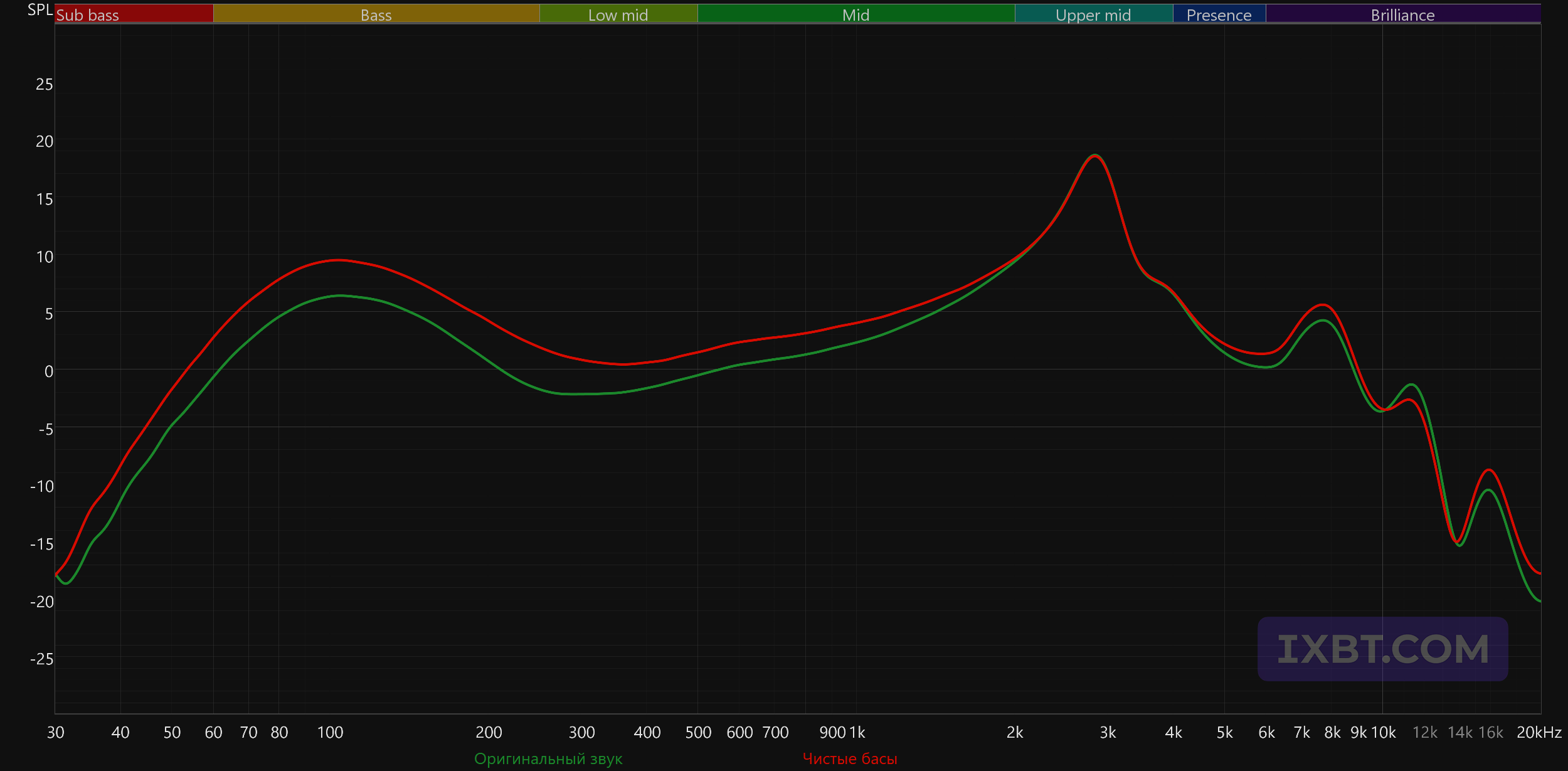The height and width of the screenshot is (771, 1568).
Task: Click the 10k frequency tick label
Action: [1384, 732]
